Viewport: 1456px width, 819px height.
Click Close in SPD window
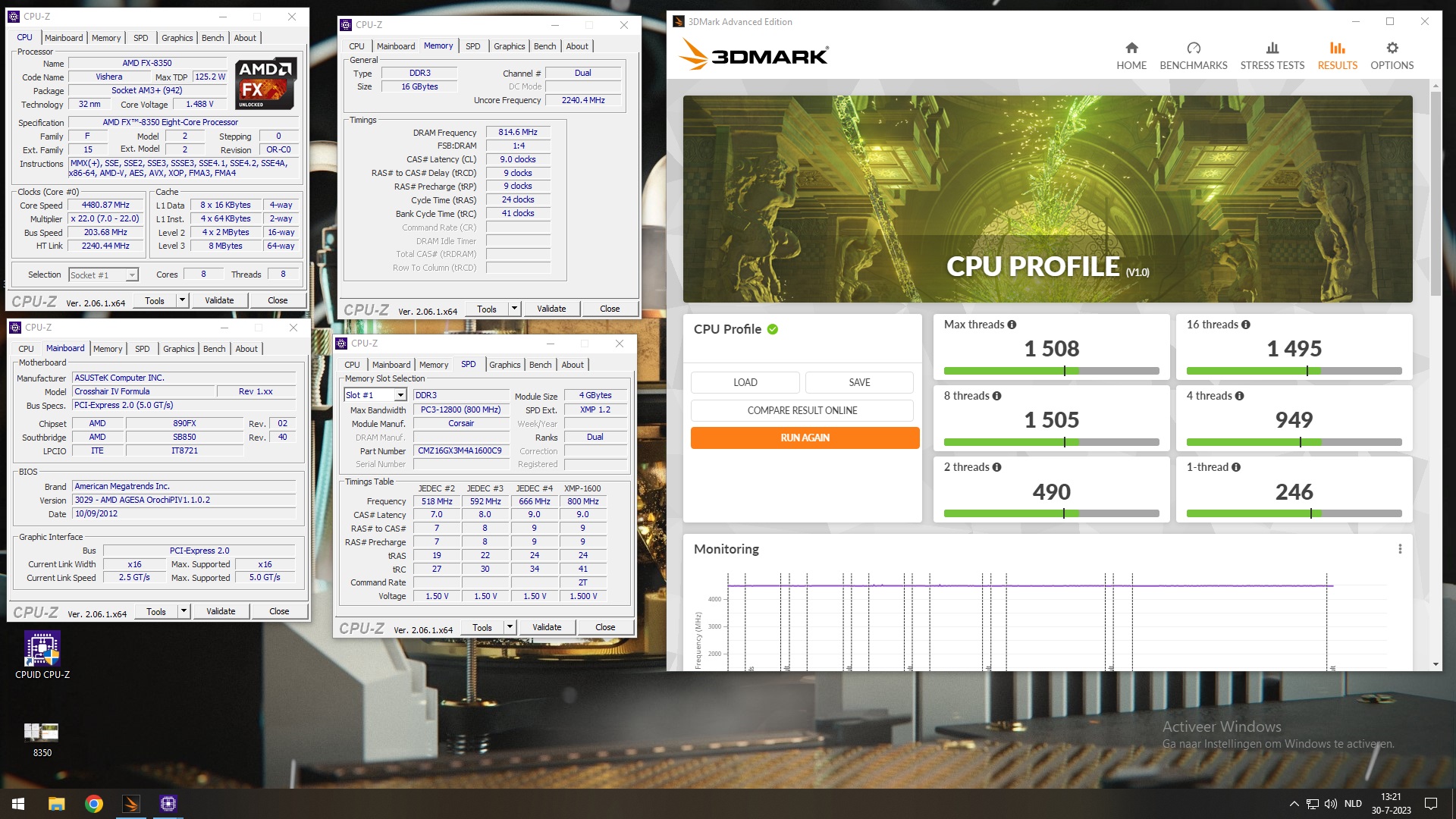[x=605, y=627]
